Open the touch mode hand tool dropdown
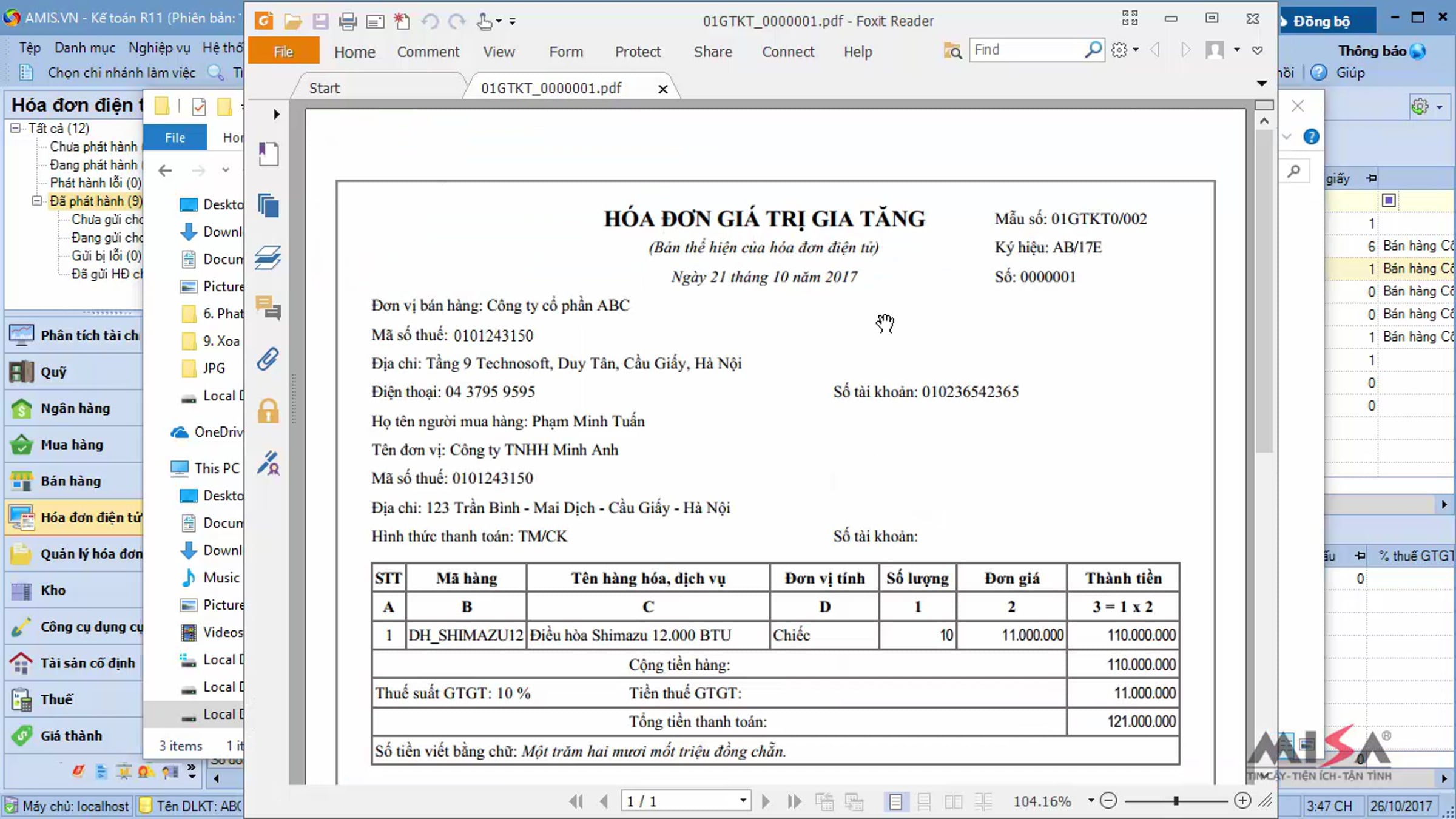 tap(499, 21)
